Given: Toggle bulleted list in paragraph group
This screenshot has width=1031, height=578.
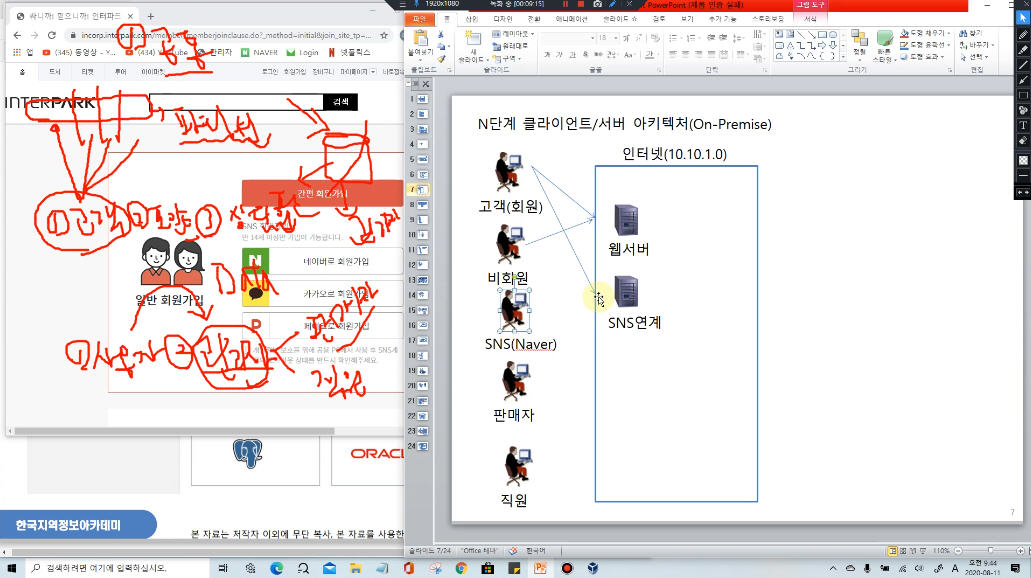Looking at the screenshot, I should pos(673,37).
